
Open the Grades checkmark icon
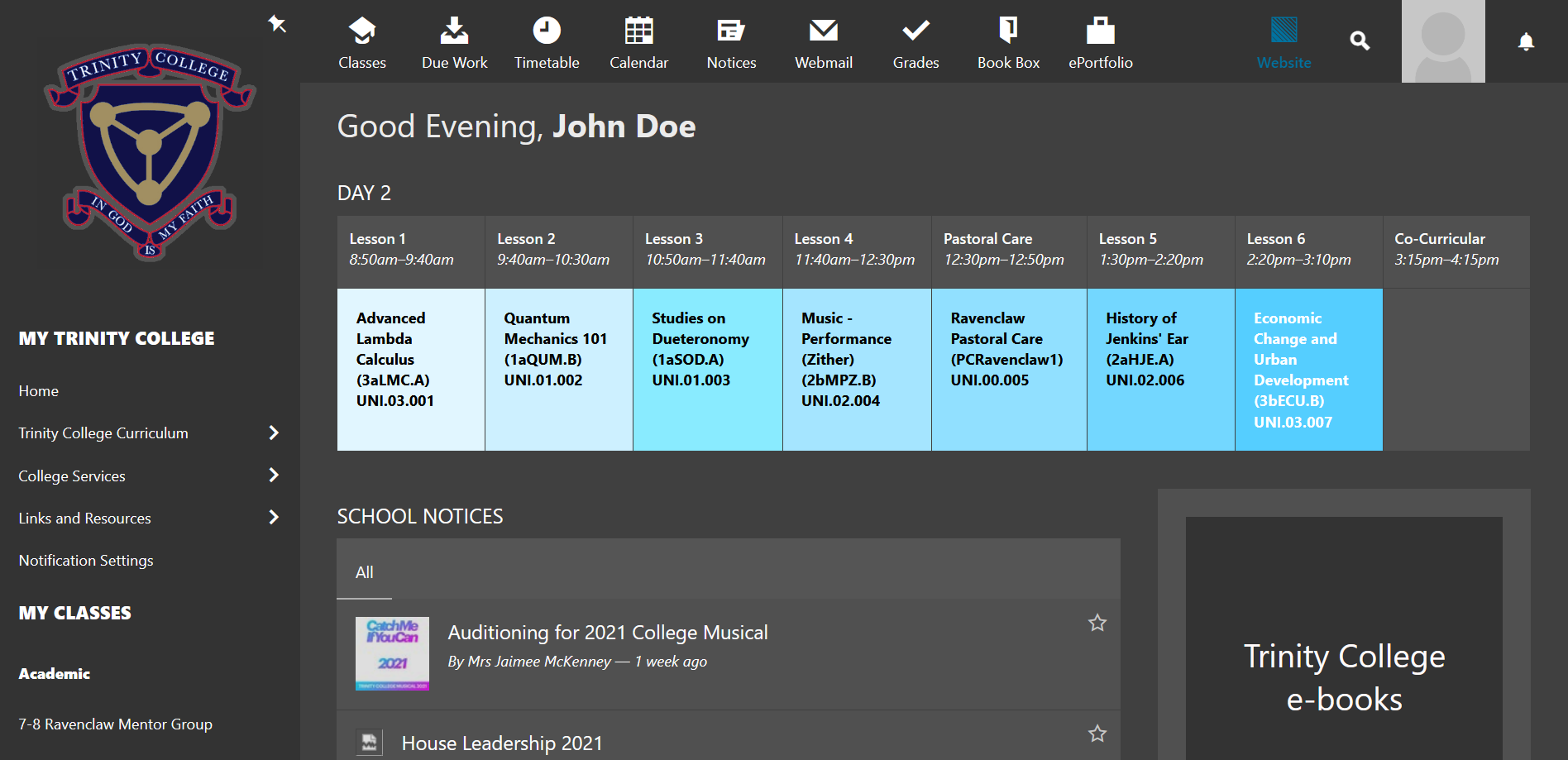tap(915, 32)
